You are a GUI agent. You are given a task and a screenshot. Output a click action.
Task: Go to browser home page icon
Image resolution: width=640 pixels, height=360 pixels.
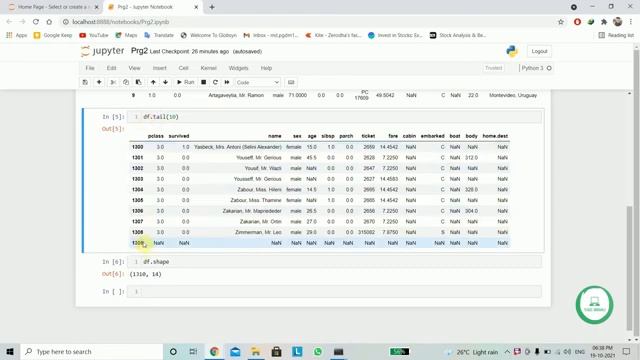tap(49, 22)
